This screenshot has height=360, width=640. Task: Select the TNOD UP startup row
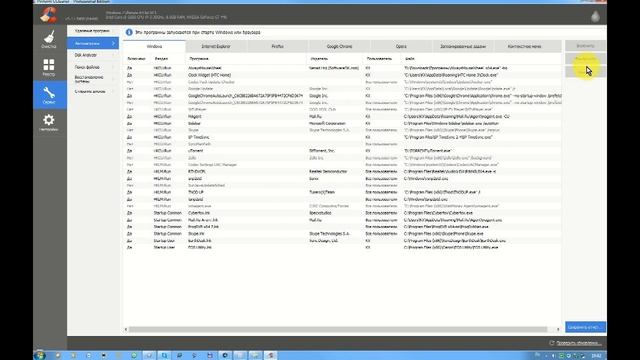click(342, 192)
